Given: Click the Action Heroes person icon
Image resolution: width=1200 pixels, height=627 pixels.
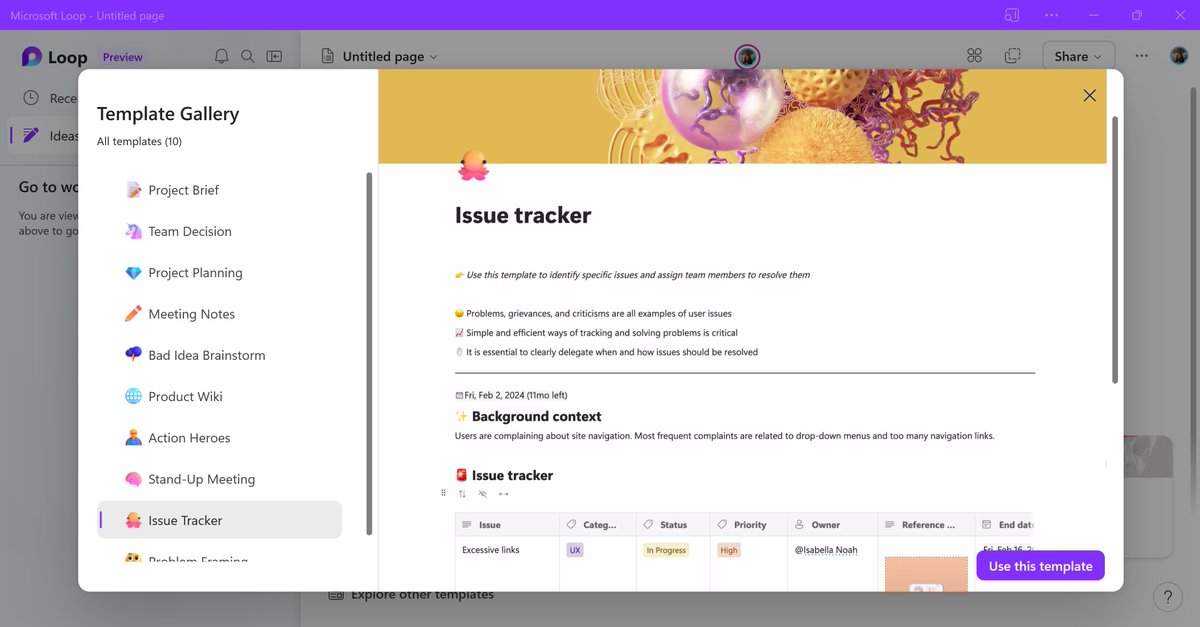Looking at the screenshot, I should point(133,438).
